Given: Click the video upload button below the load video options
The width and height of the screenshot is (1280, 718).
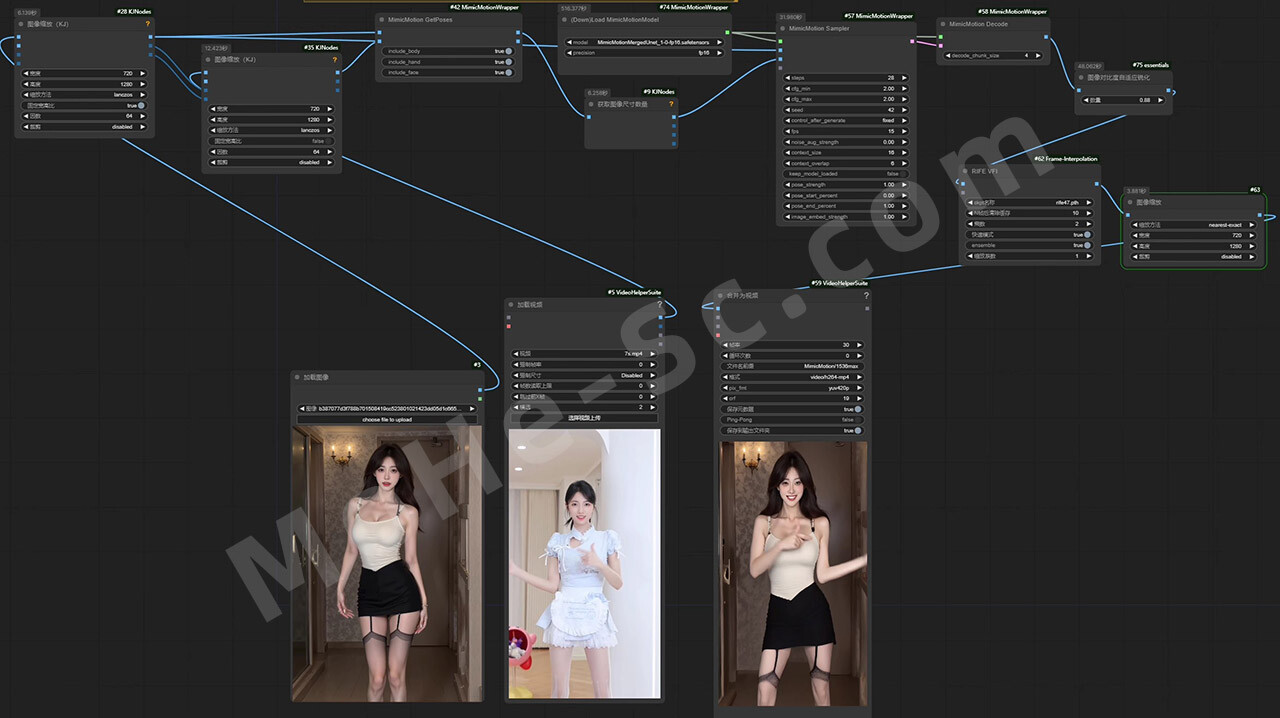Looking at the screenshot, I should (583, 418).
